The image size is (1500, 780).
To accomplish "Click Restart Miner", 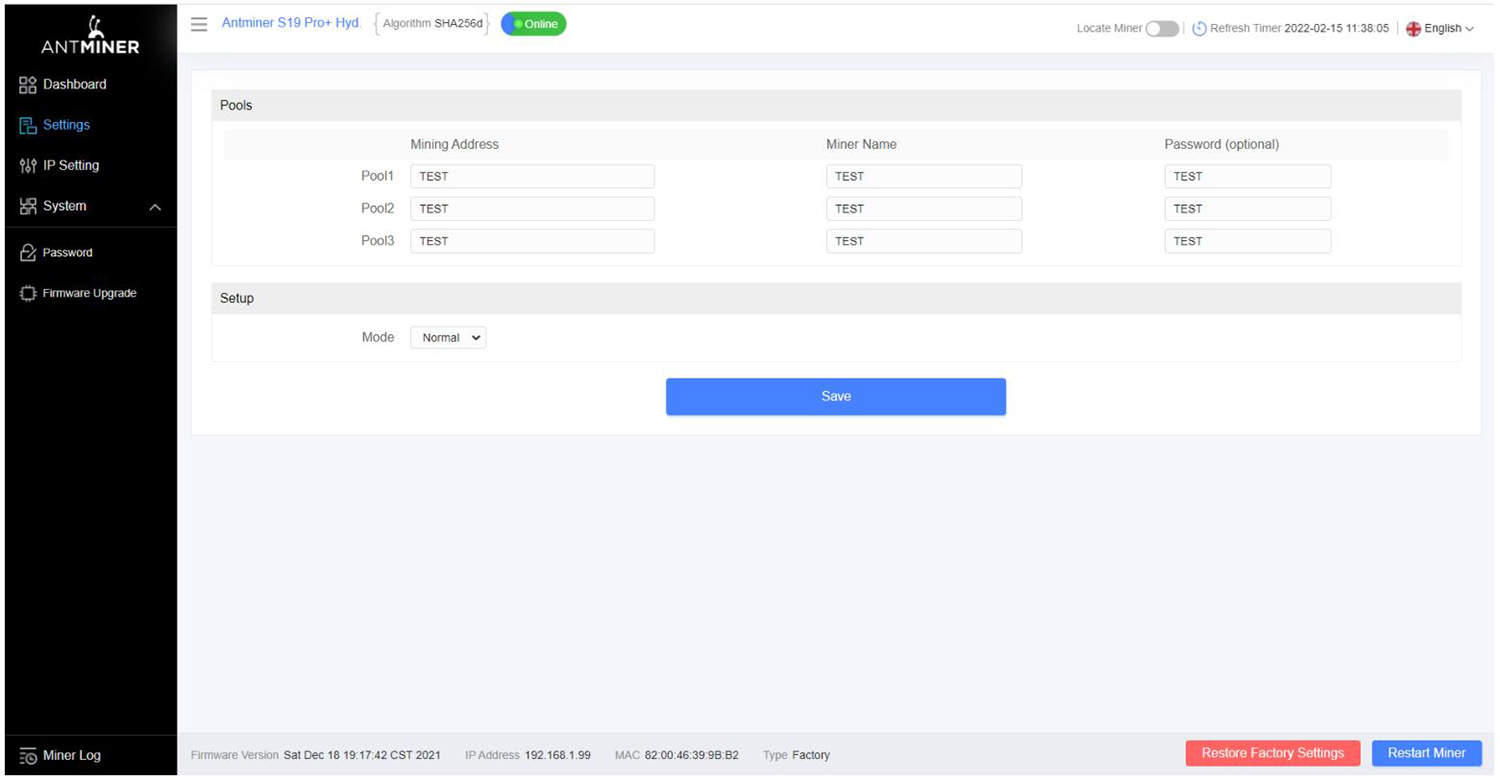I will pos(1426,753).
